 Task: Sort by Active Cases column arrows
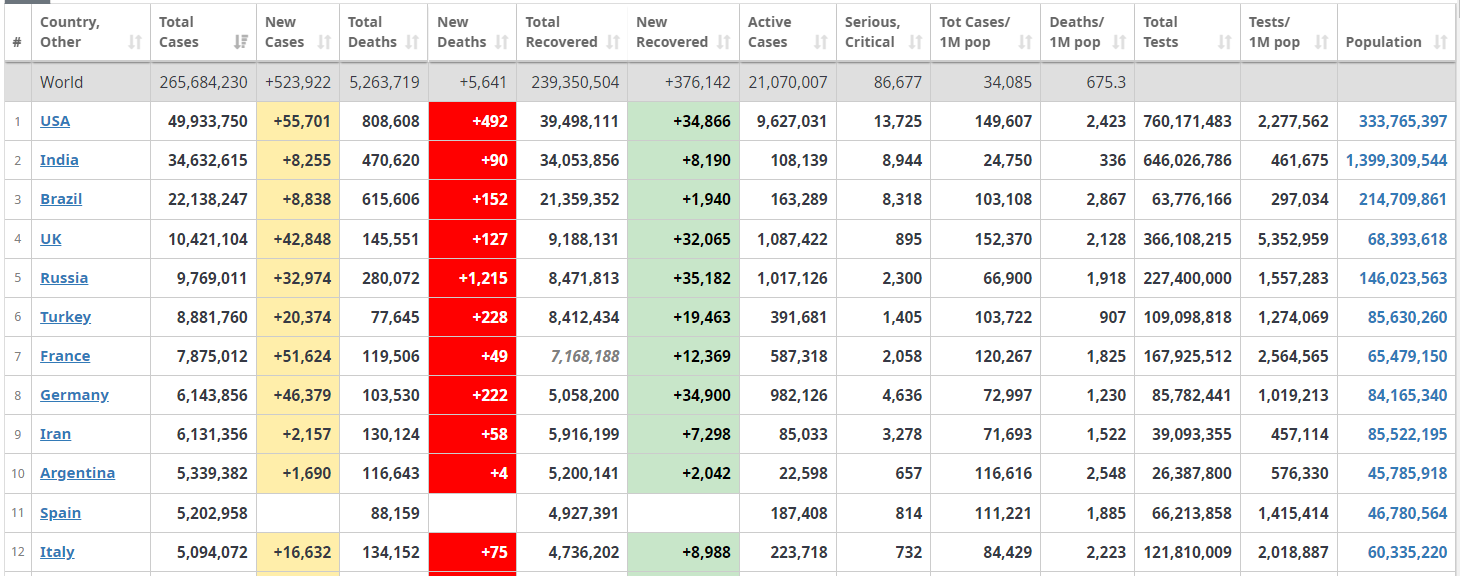[x=821, y=42]
